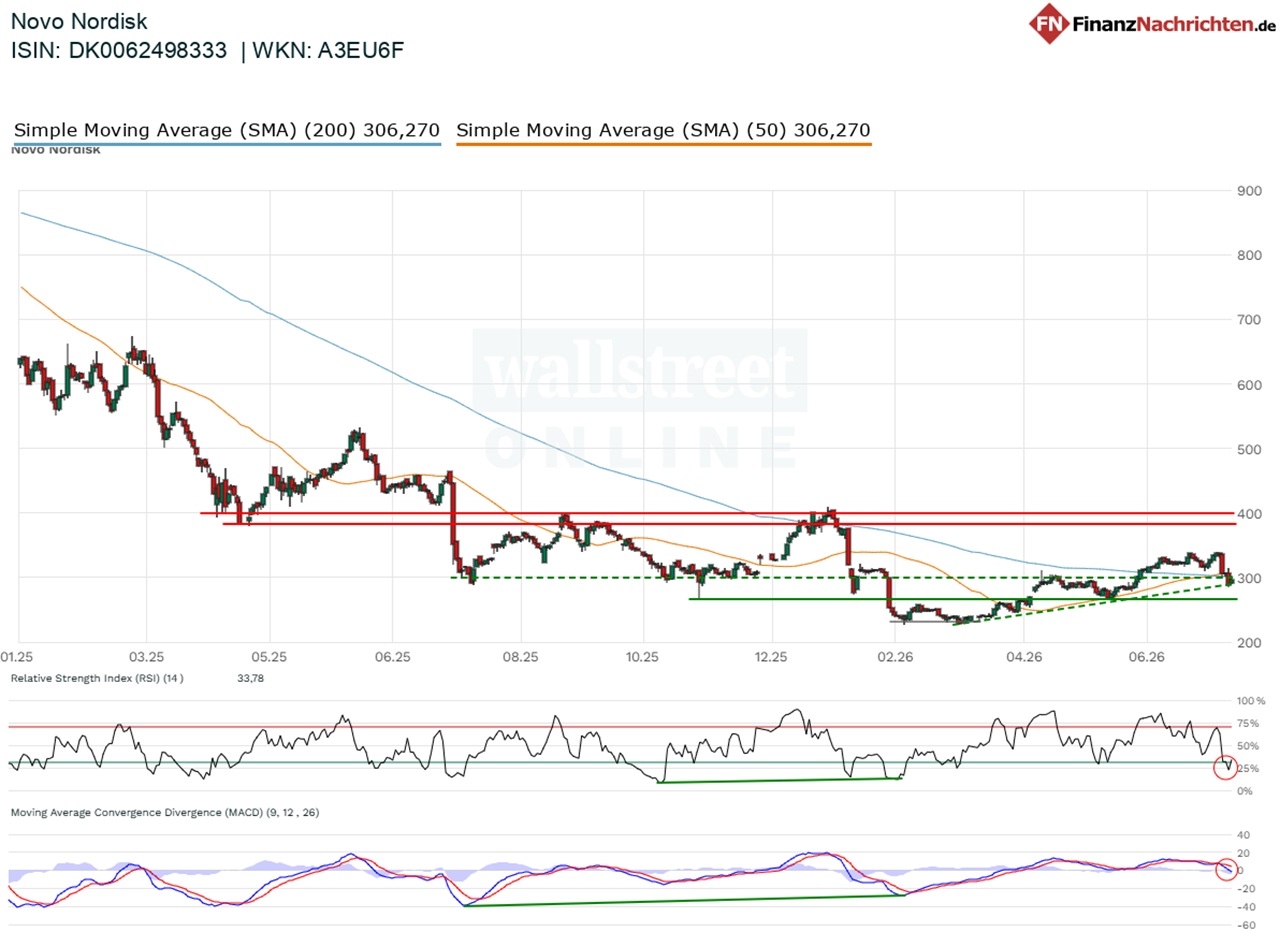
Task: Click the FinanzNachrichten.de logo
Action: pos(1153,23)
